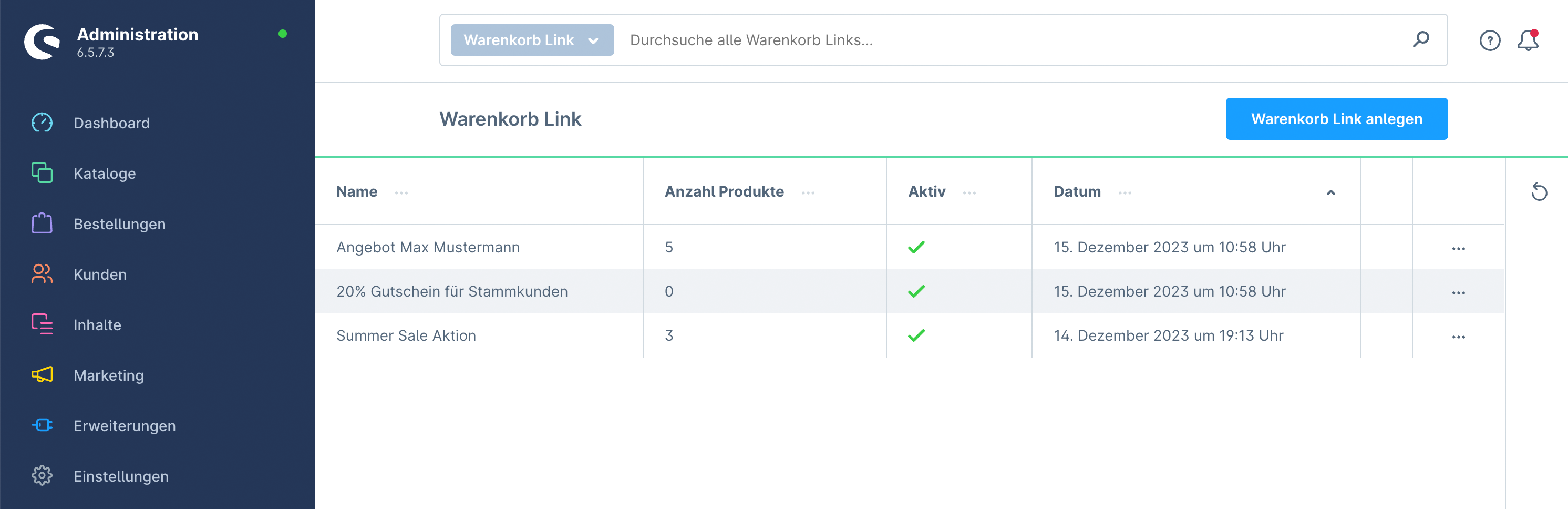
Task: Open Kunden menu item
Action: (x=100, y=274)
